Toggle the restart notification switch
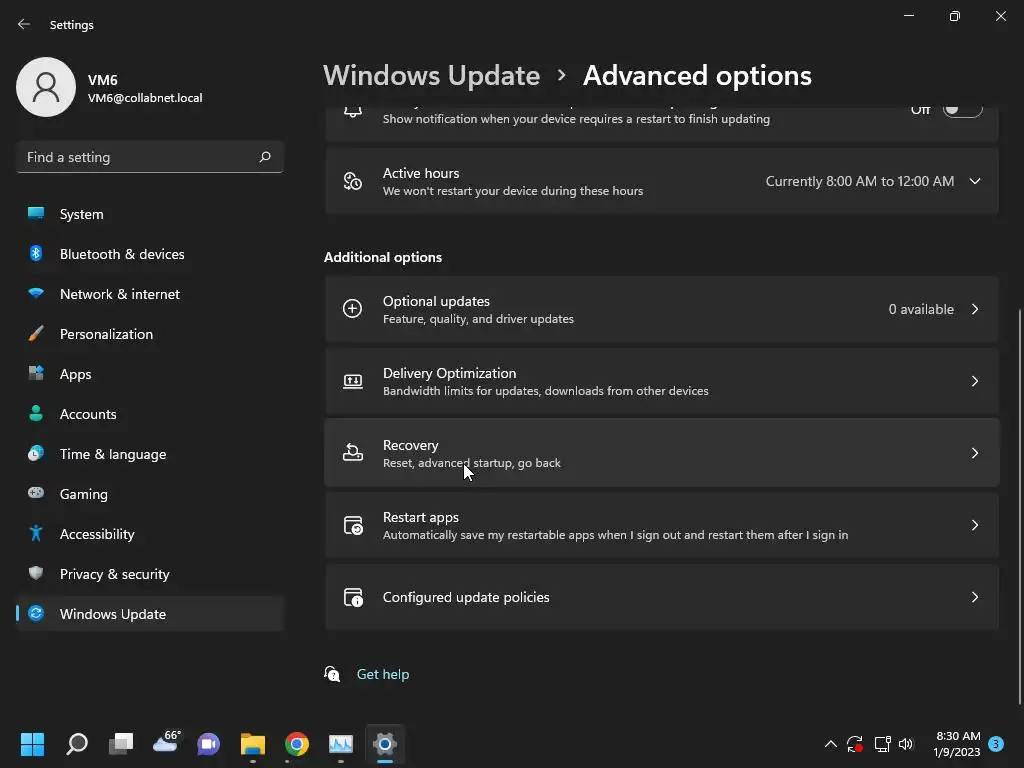 click(x=963, y=110)
